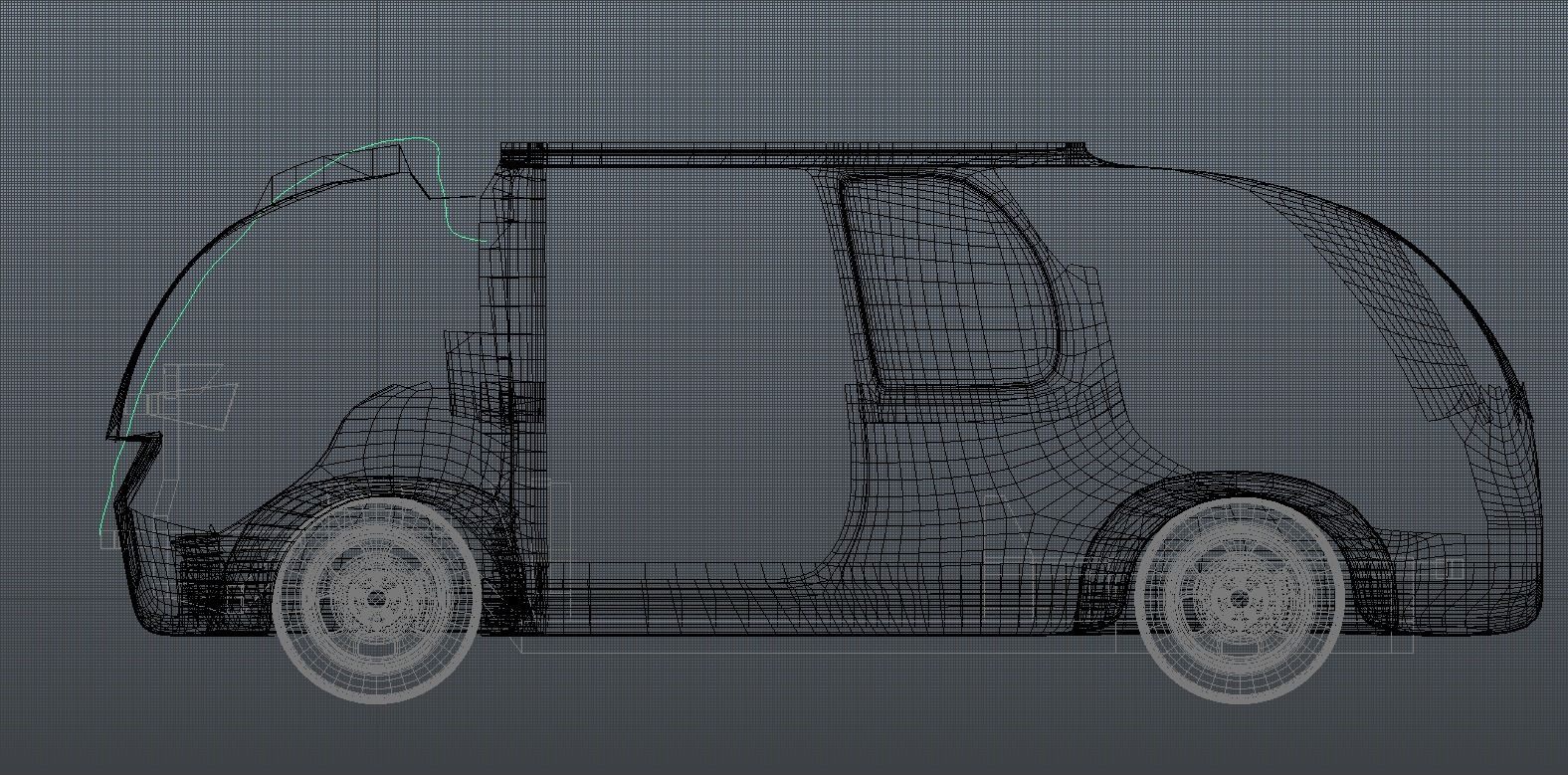Select the flat roof rack panel
Image resolution: width=1568 pixels, height=775 pixels.
[796, 153]
